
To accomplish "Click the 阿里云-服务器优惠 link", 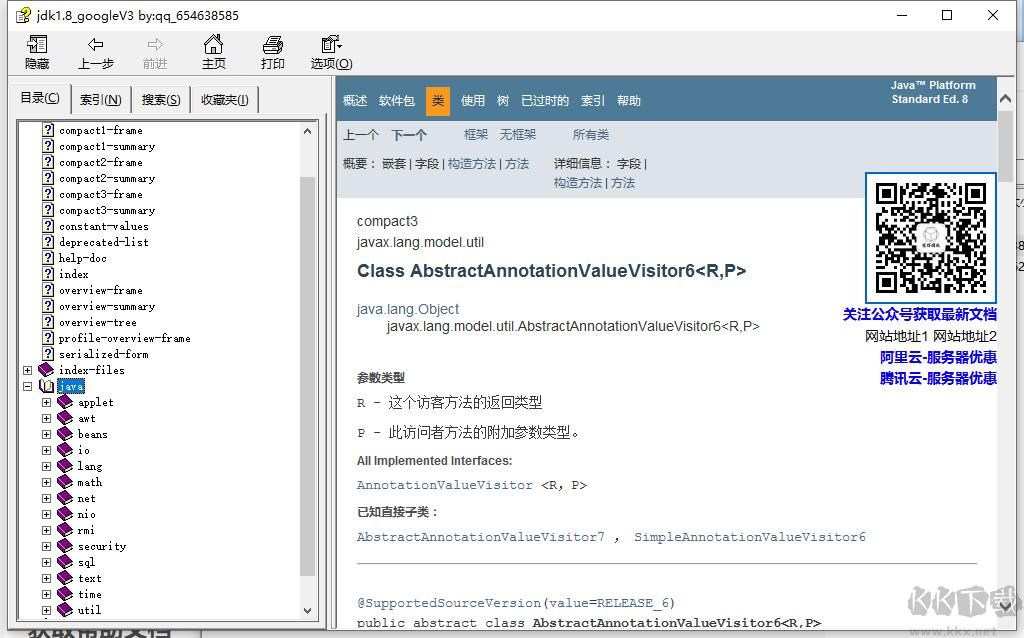I will click(x=938, y=357).
